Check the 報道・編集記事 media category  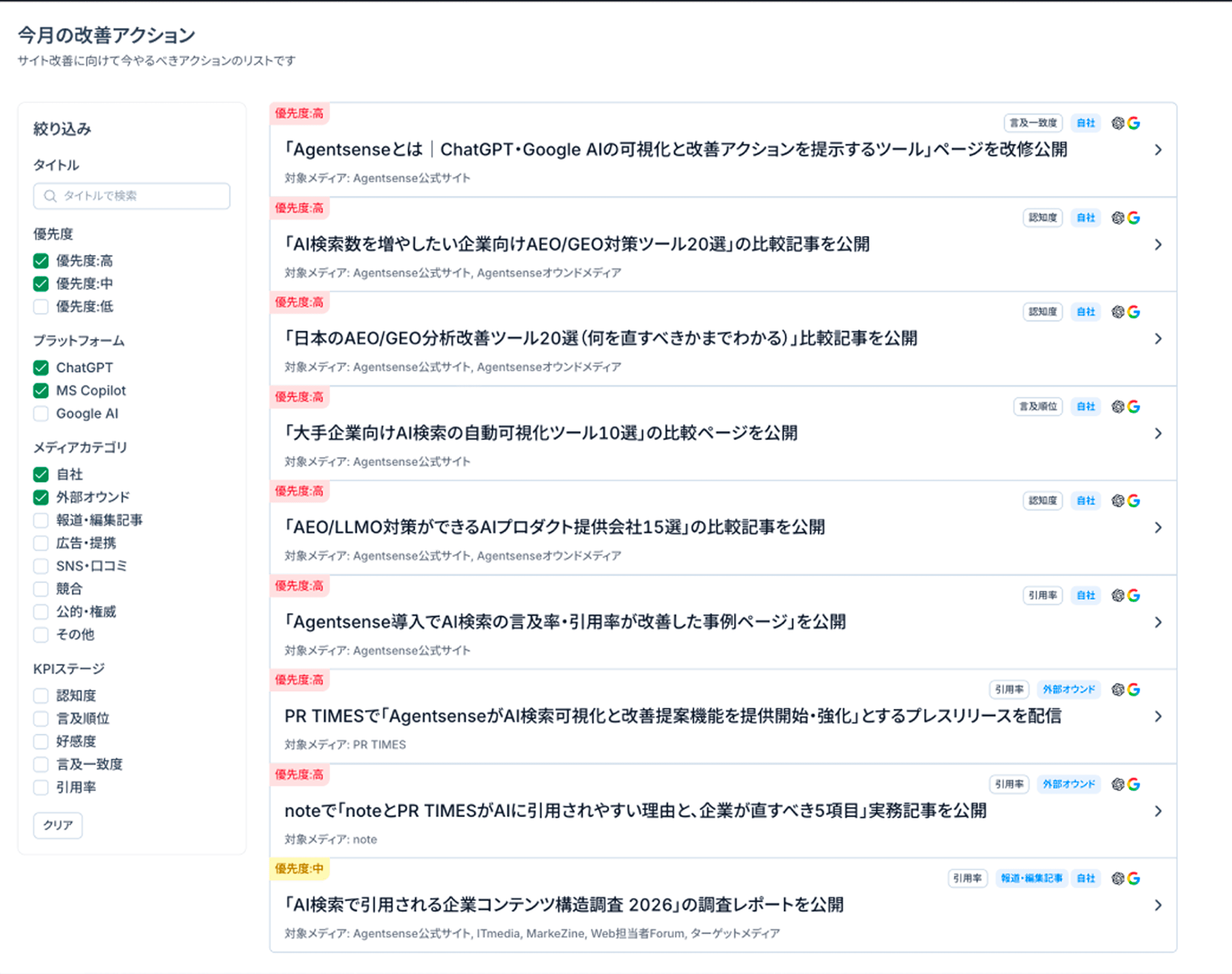pyautogui.click(x=40, y=520)
